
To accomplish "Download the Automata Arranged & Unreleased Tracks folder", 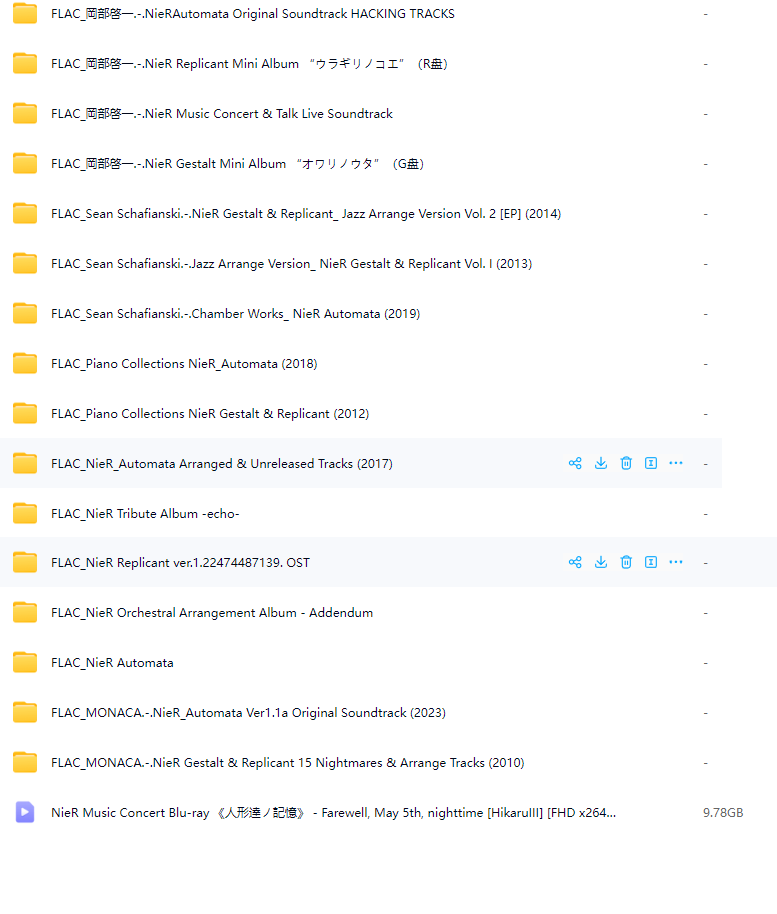I will [x=600, y=463].
